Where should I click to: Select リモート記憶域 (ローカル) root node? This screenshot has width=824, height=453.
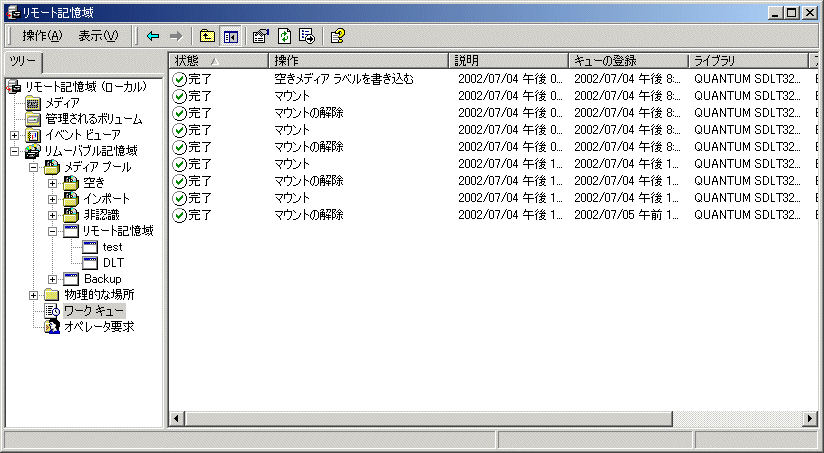coord(86,87)
